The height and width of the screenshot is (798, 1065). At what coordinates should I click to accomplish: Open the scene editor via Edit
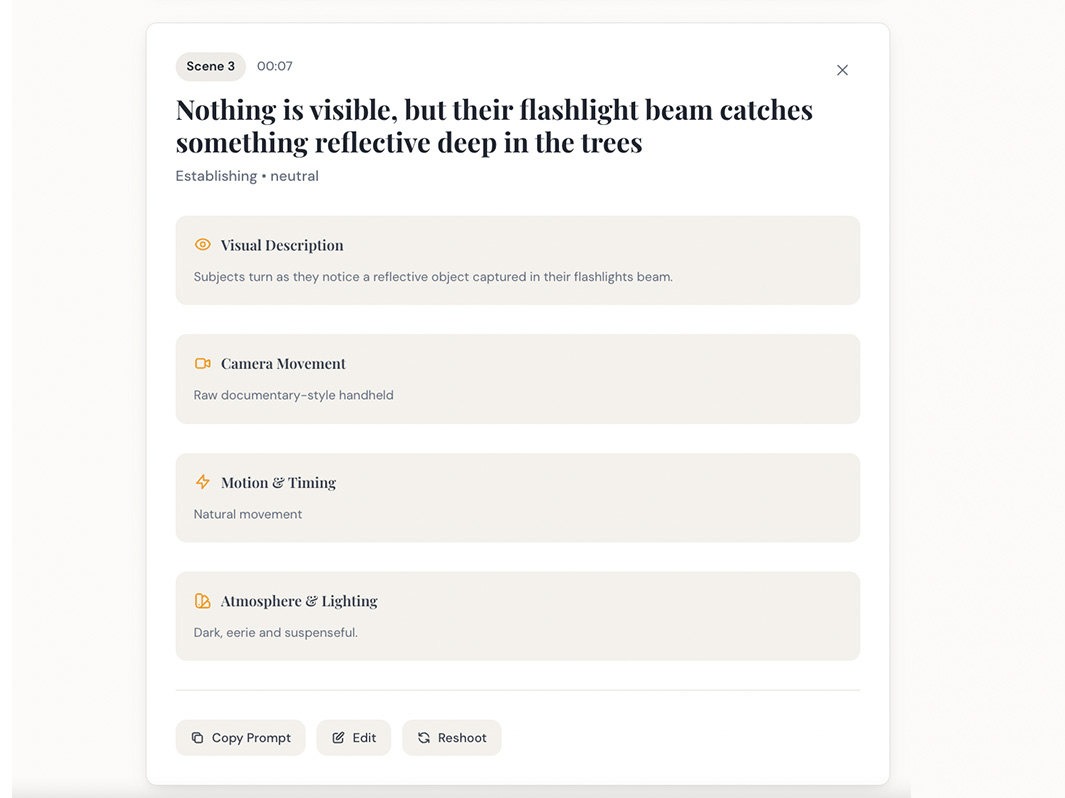pos(354,737)
